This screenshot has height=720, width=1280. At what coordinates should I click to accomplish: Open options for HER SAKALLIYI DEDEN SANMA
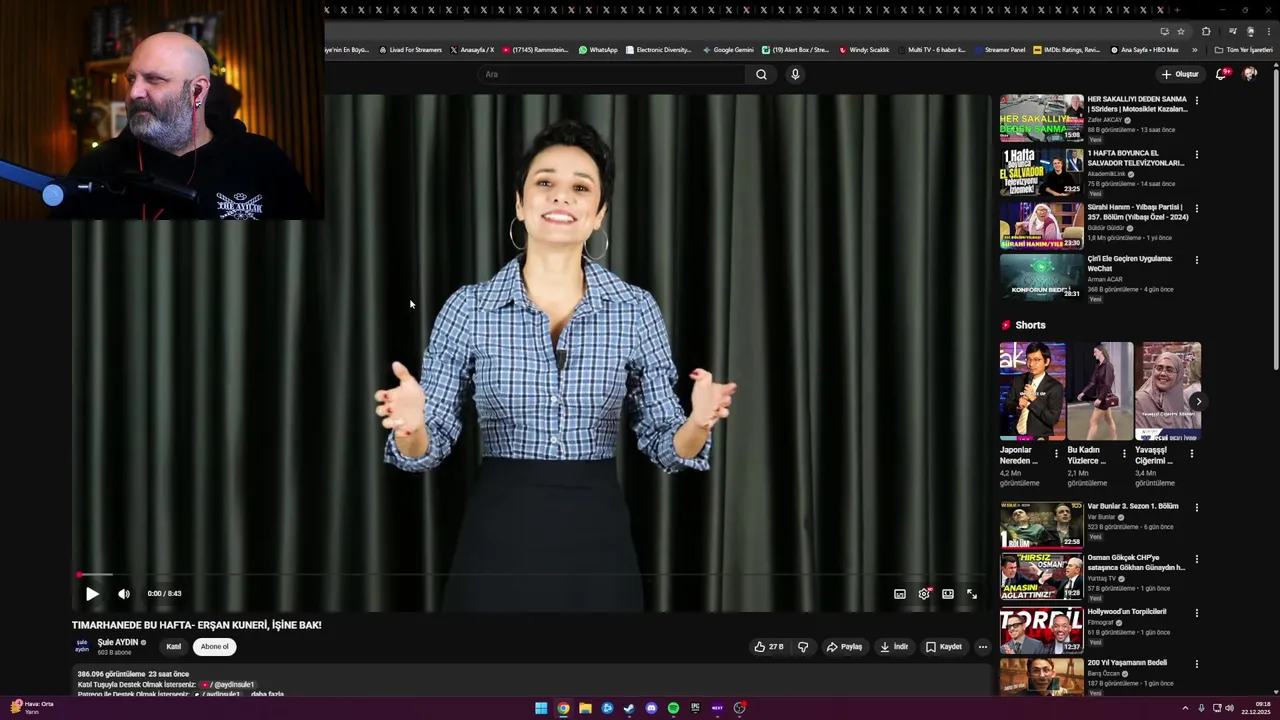[x=1196, y=100]
